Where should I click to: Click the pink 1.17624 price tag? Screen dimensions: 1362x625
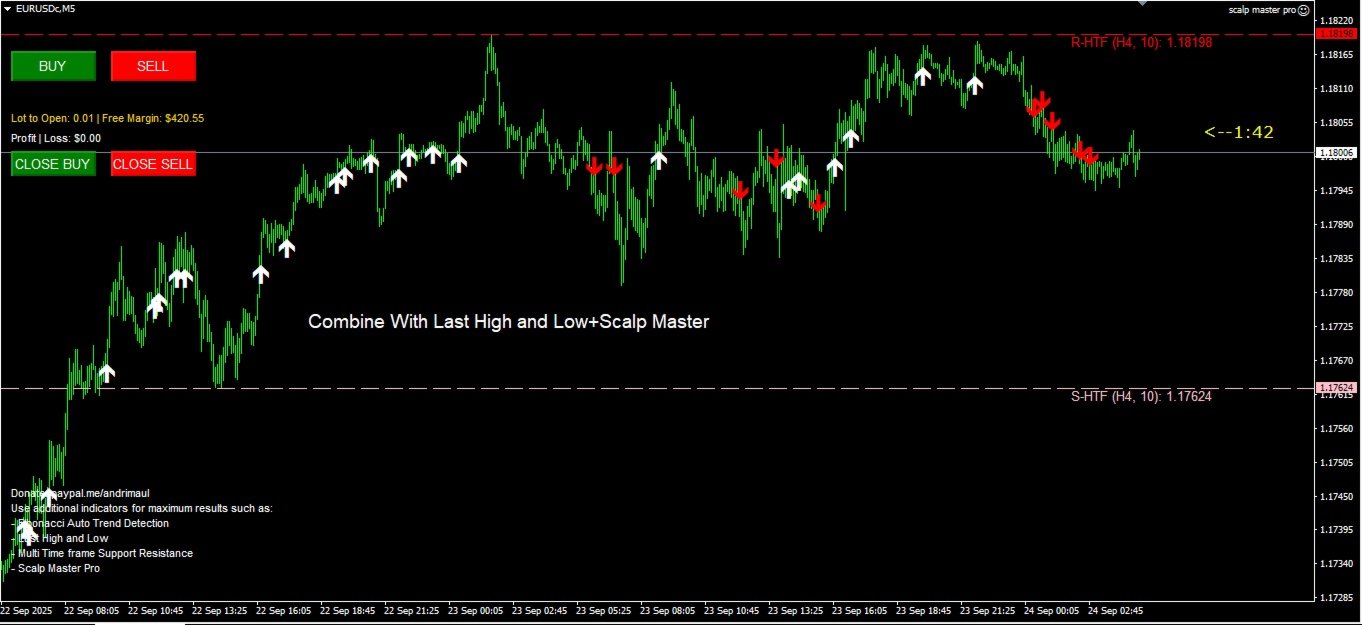pos(1337,388)
